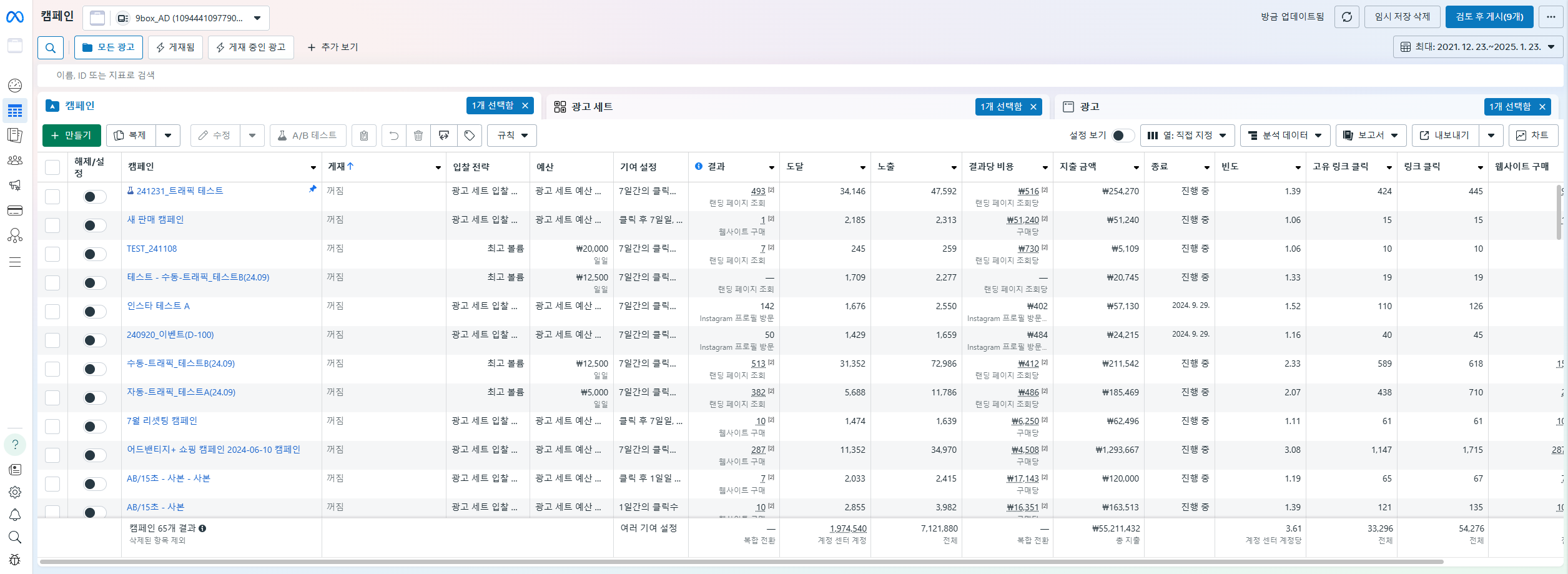The image size is (1568, 574).
Task: Sort by the 지출 금액 column header
Action: point(1078,167)
